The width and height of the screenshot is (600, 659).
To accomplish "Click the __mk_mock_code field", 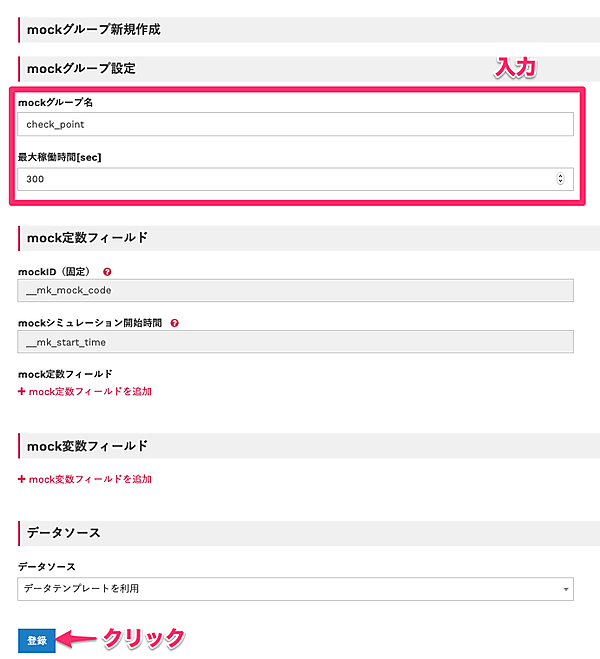I will (x=295, y=290).
